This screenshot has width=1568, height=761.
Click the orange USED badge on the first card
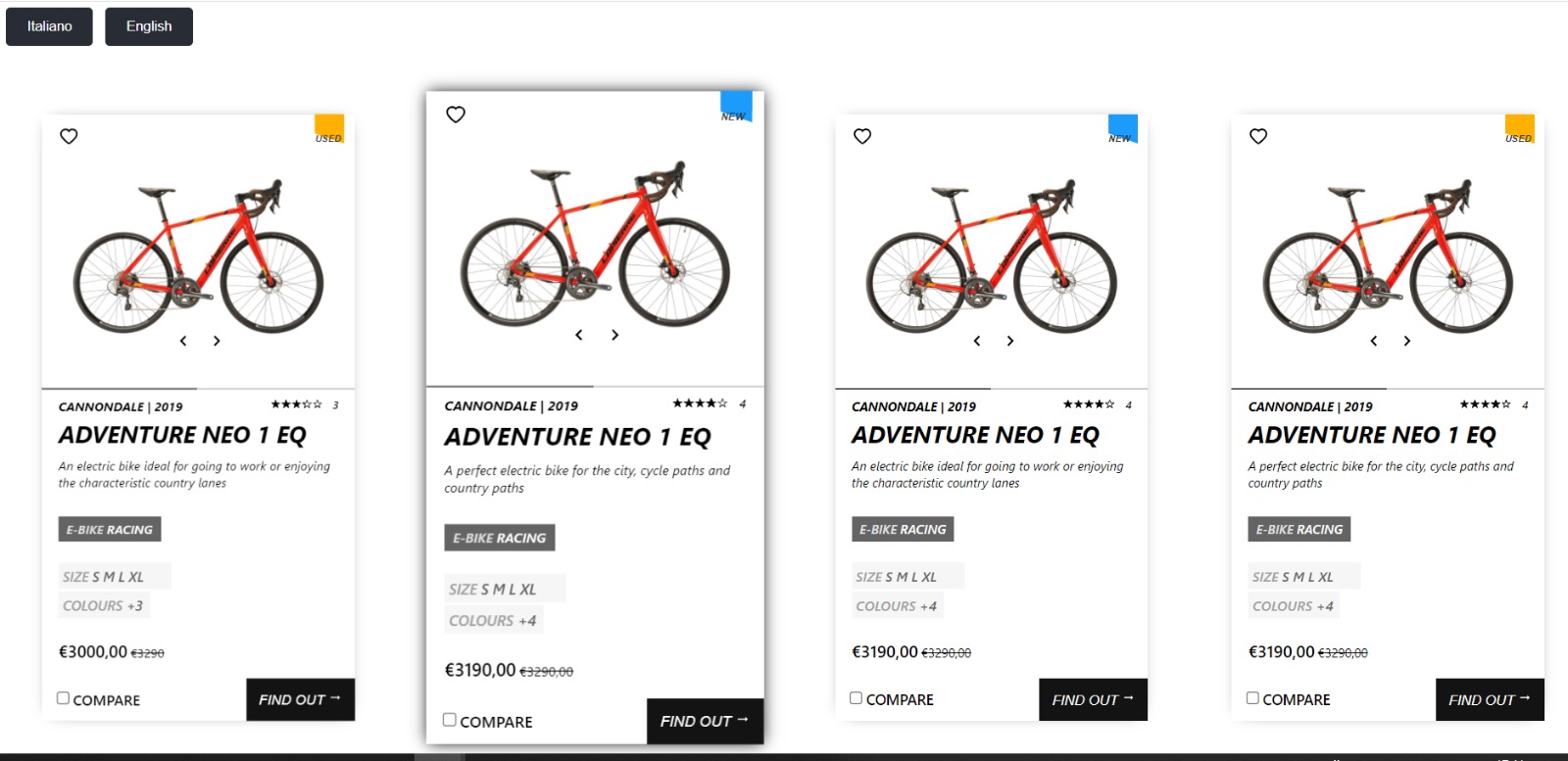point(329,128)
